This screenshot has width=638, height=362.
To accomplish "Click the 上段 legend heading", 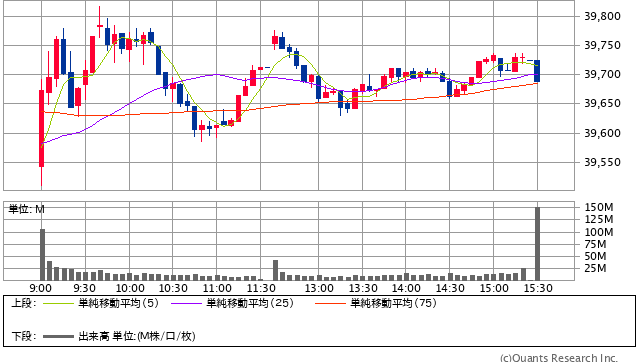I will click(24, 303).
